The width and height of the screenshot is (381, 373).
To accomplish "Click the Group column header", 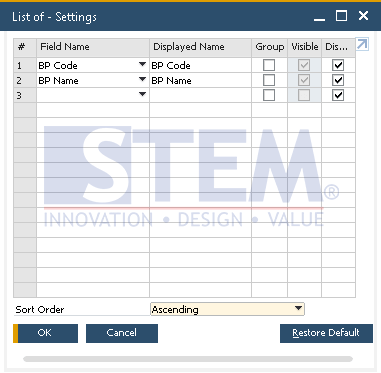I will pyautogui.click(x=269, y=47).
